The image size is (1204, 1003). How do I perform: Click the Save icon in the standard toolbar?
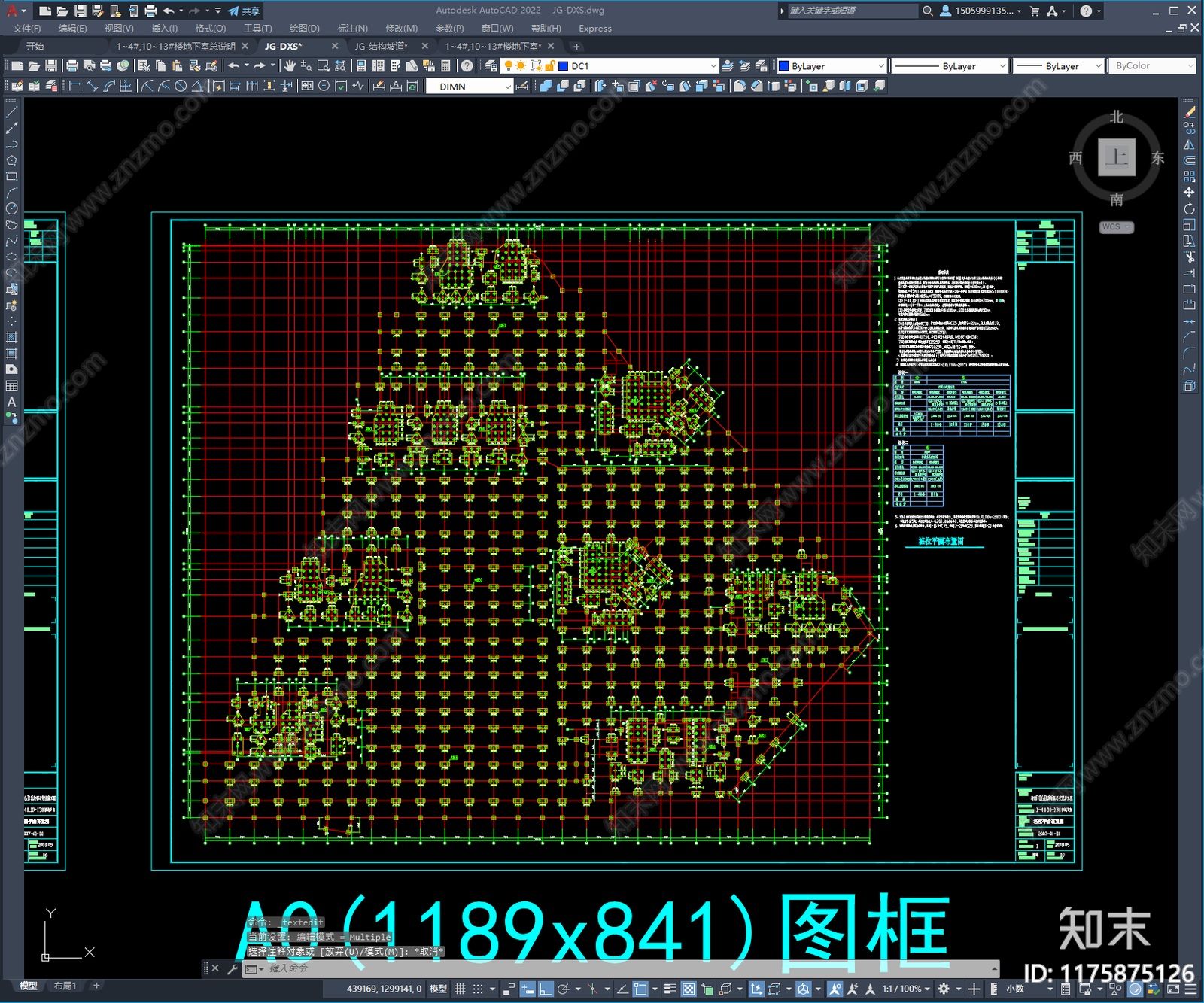click(51, 66)
